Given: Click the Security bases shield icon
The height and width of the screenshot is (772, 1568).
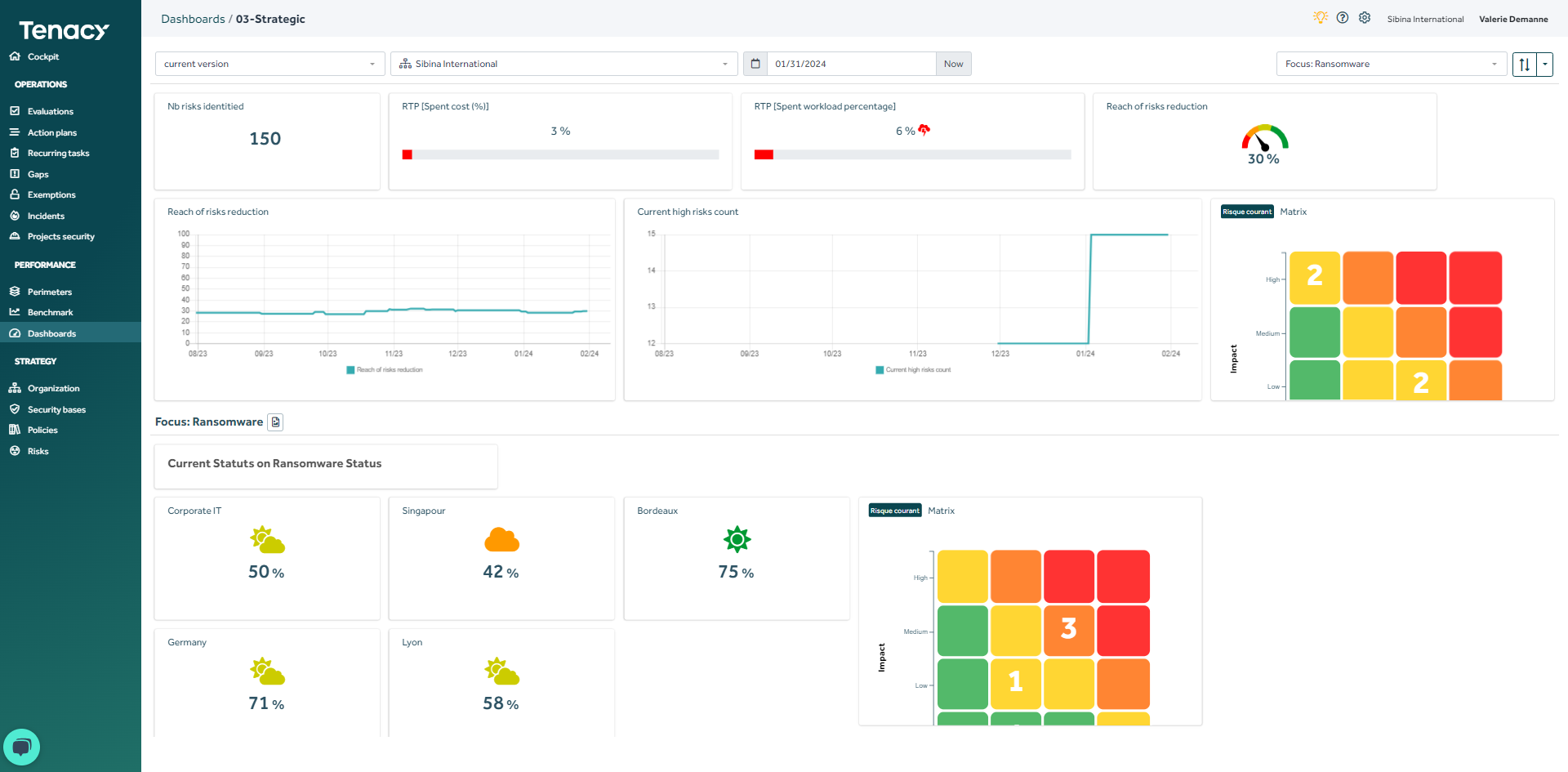Looking at the screenshot, I should pyautogui.click(x=15, y=409).
